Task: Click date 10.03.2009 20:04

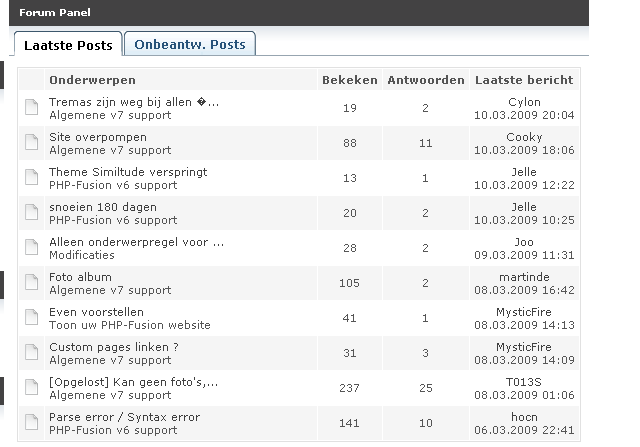Action: [524, 115]
